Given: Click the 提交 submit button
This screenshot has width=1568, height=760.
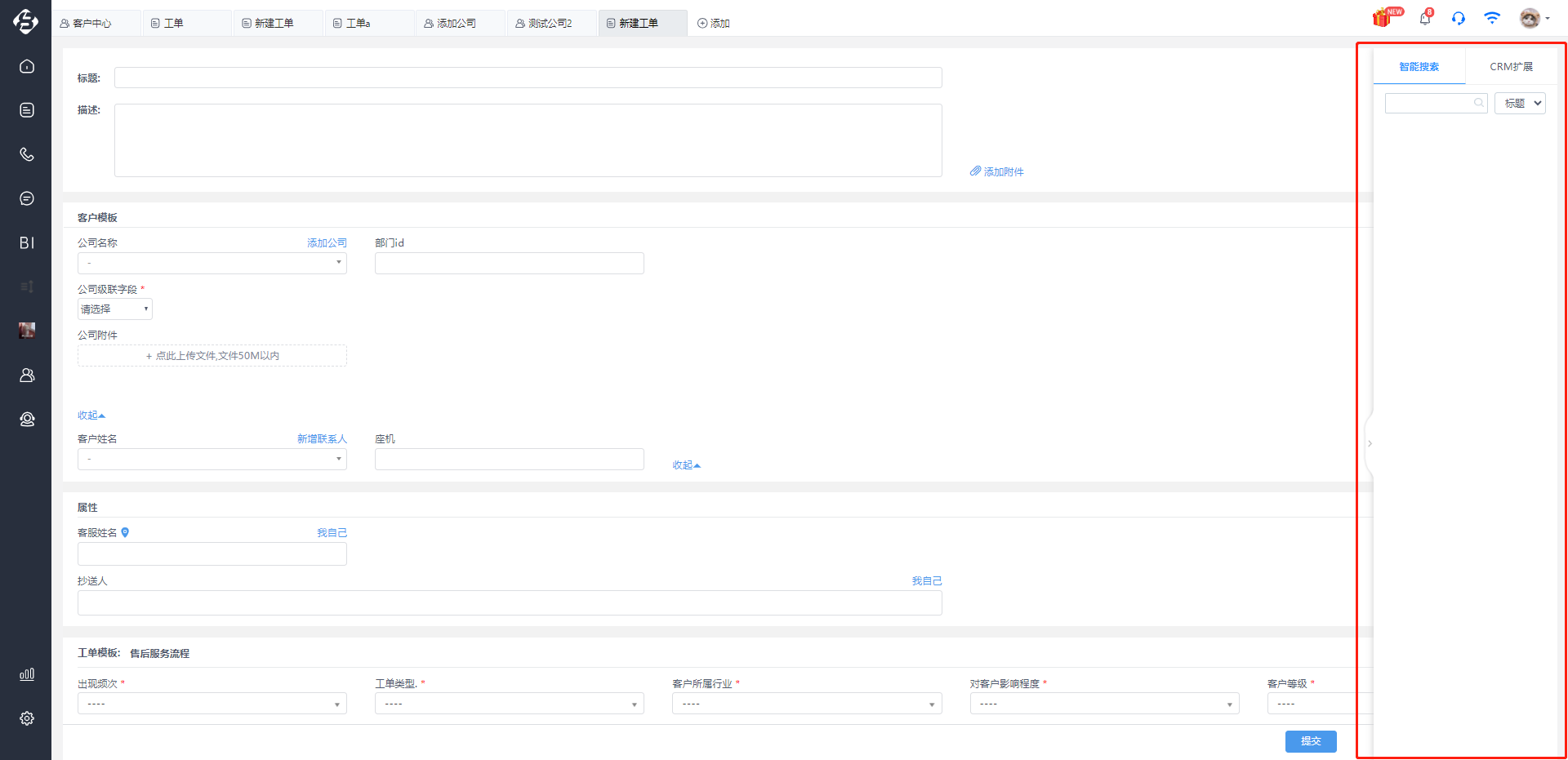Looking at the screenshot, I should (1311, 741).
